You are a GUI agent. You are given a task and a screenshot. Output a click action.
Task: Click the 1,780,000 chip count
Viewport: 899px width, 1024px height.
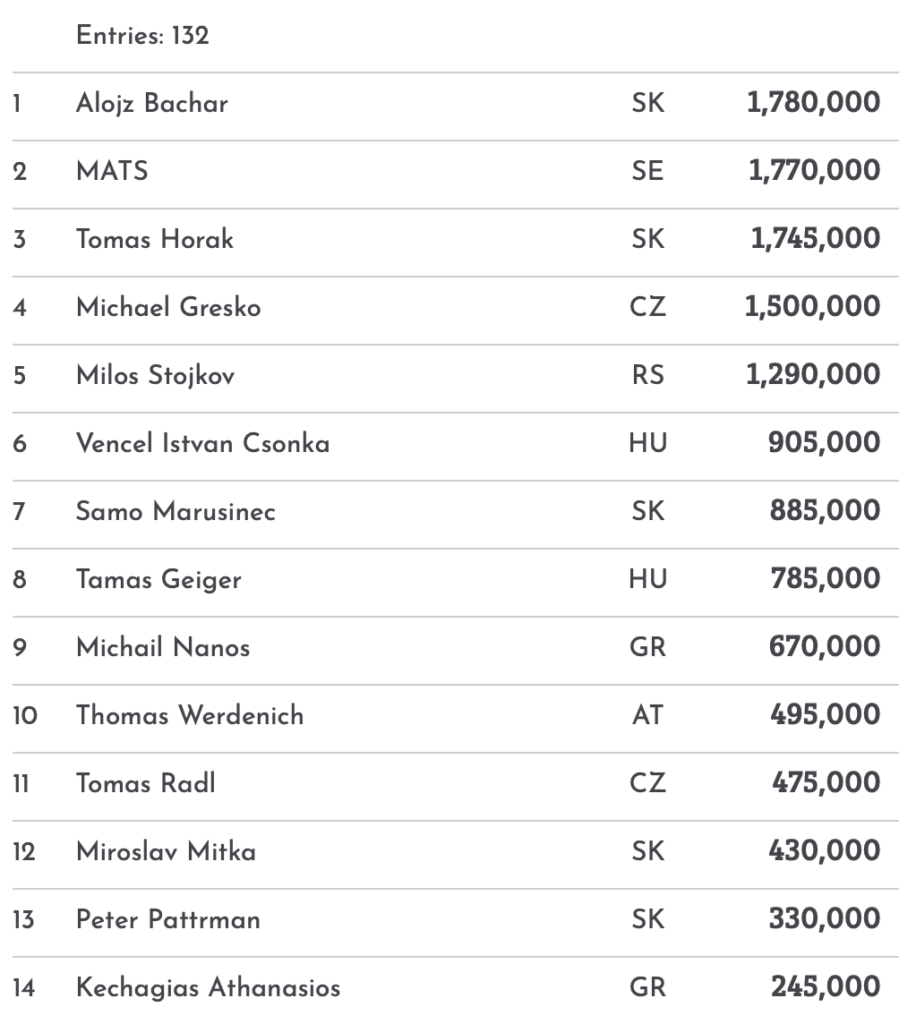tap(813, 103)
